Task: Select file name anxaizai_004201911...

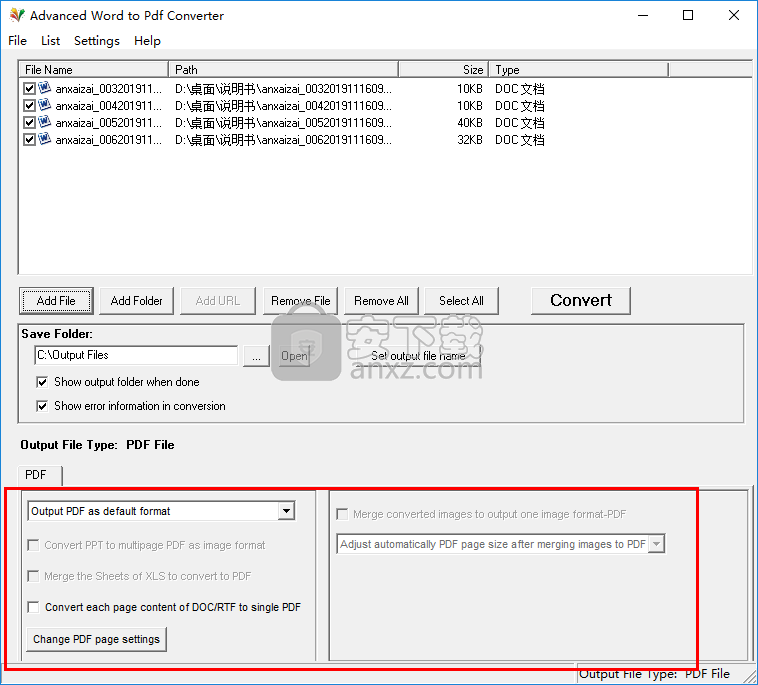Action: tap(108, 105)
